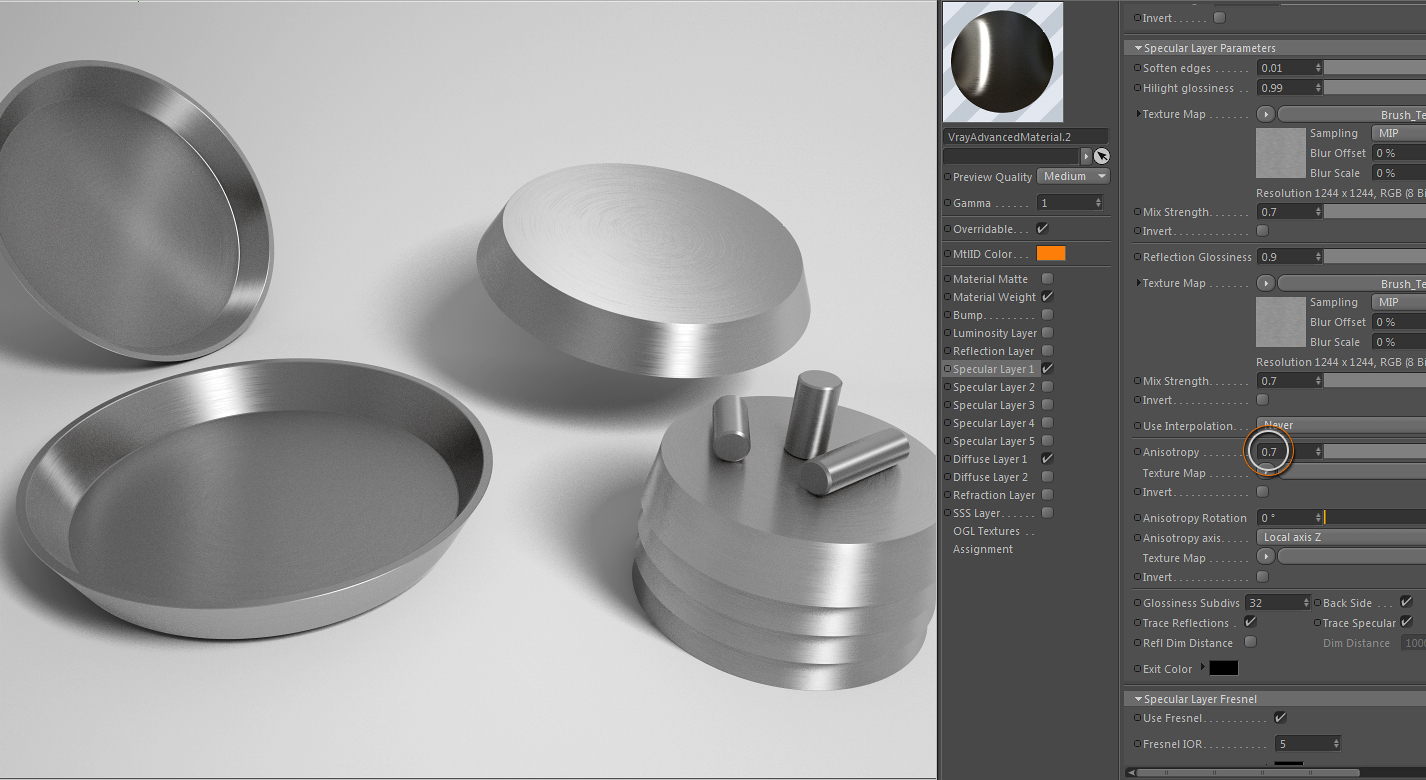Select the Specular Layer 1 tab
This screenshot has width=1426, height=780.
(x=993, y=369)
